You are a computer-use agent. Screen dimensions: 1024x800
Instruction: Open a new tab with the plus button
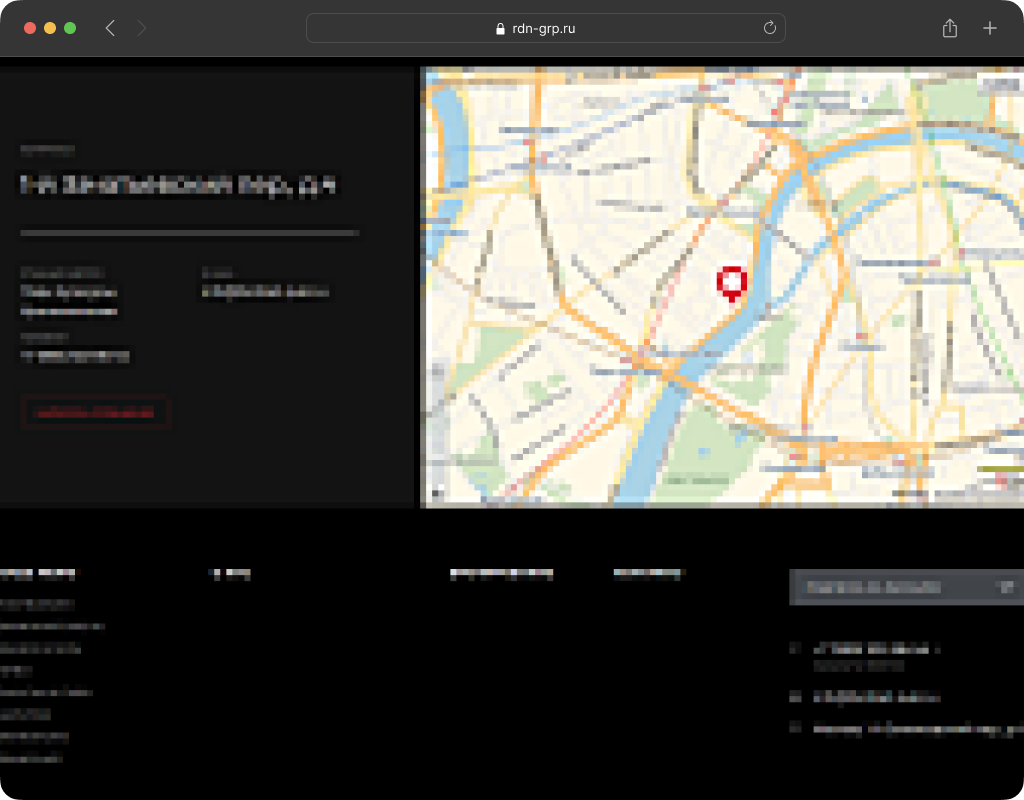989,28
